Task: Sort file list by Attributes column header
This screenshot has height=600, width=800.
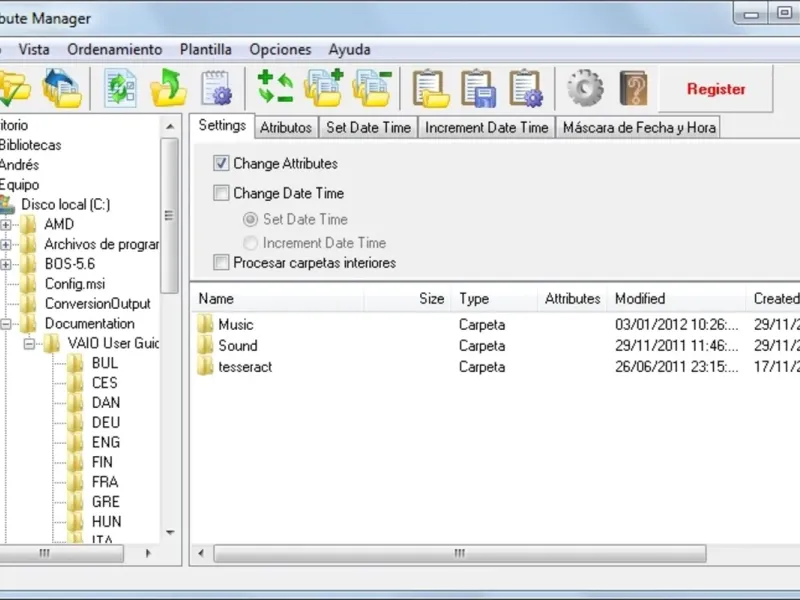Action: click(572, 298)
